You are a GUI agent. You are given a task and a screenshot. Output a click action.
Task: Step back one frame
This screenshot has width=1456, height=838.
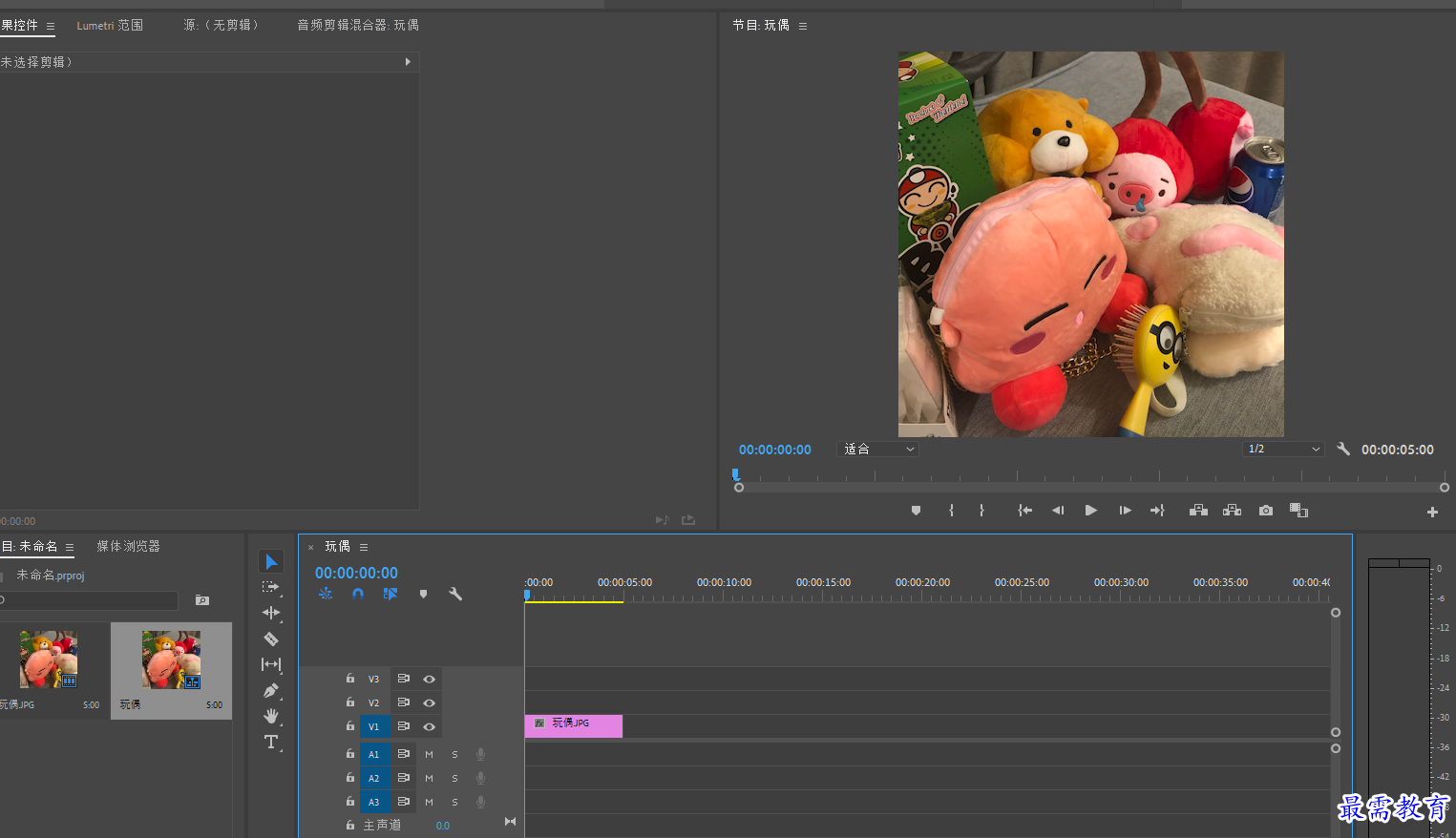(x=1058, y=511)
